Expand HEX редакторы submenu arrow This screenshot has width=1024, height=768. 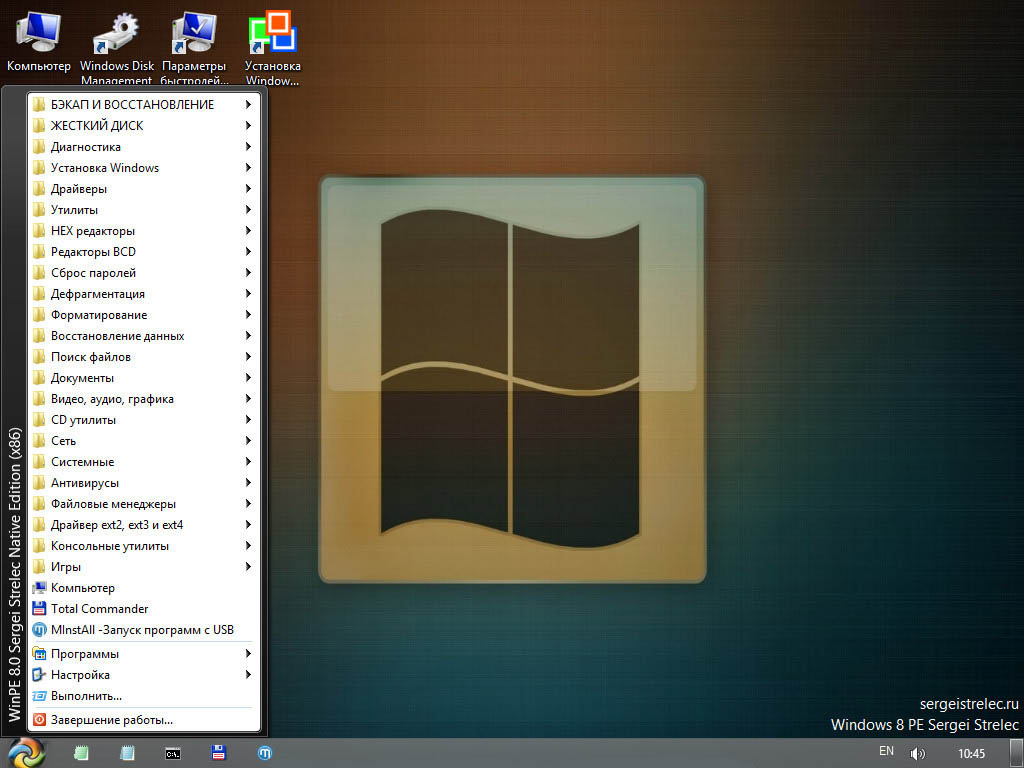[248, 231]
